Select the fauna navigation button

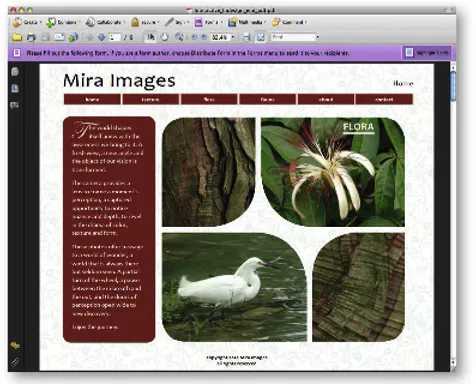pos(267,99)
